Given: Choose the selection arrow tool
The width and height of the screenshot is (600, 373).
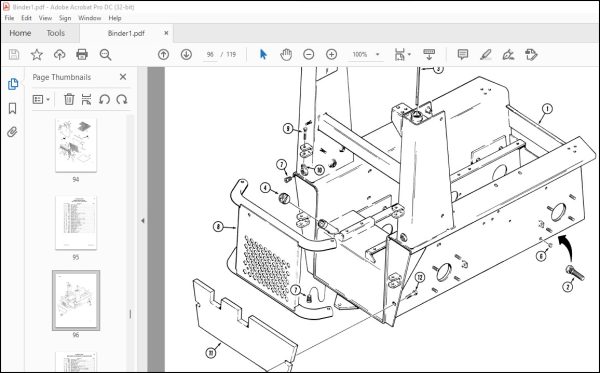Looking at the screenshot, I should [x=263, y=55].
